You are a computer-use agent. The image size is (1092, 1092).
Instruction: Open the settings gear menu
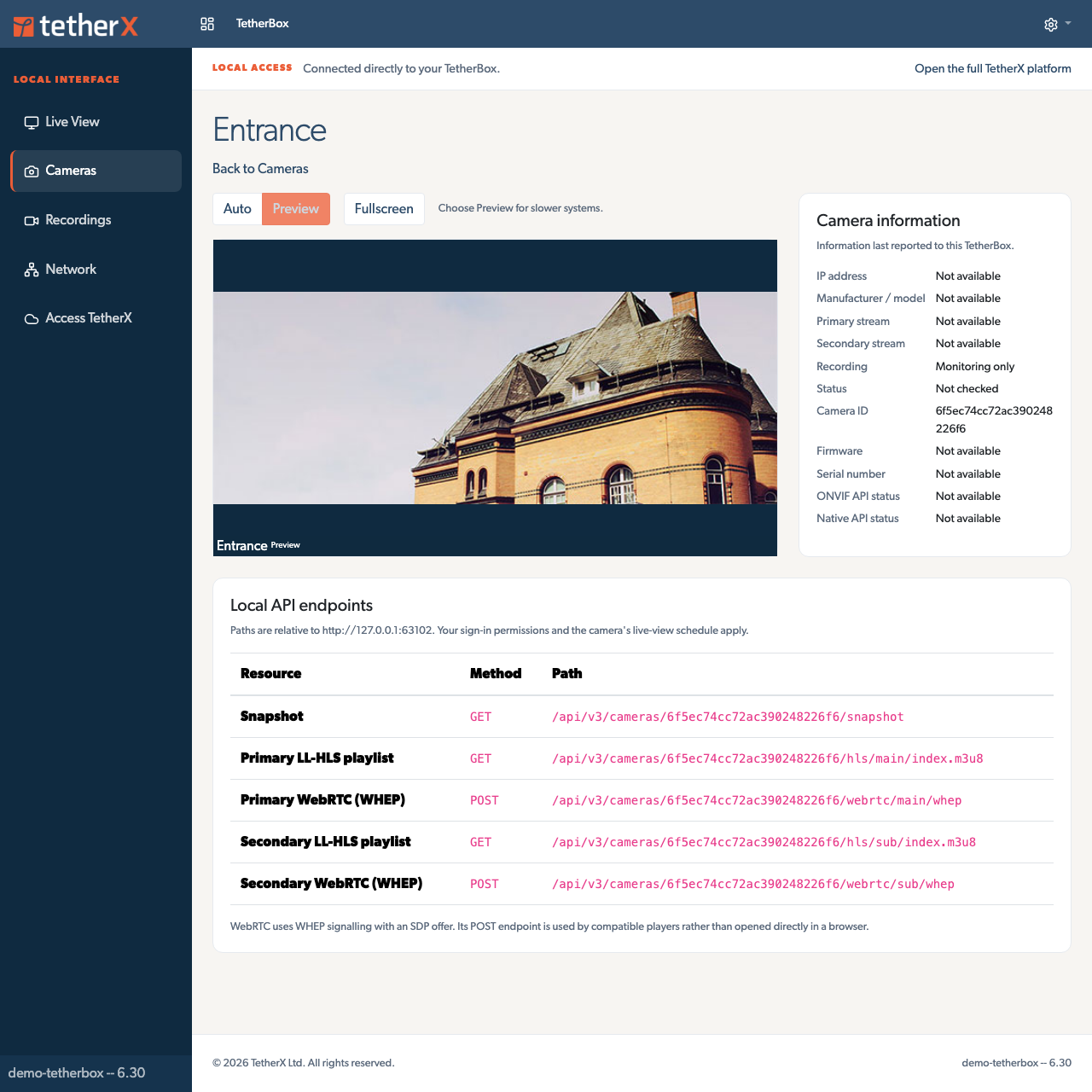pyautogui.click(x=1051, y=25)
